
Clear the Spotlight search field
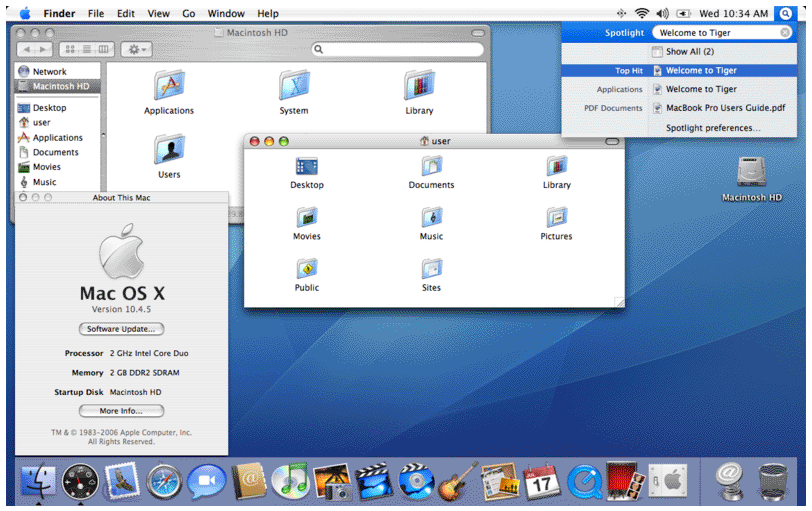click(x=785, y=33)
